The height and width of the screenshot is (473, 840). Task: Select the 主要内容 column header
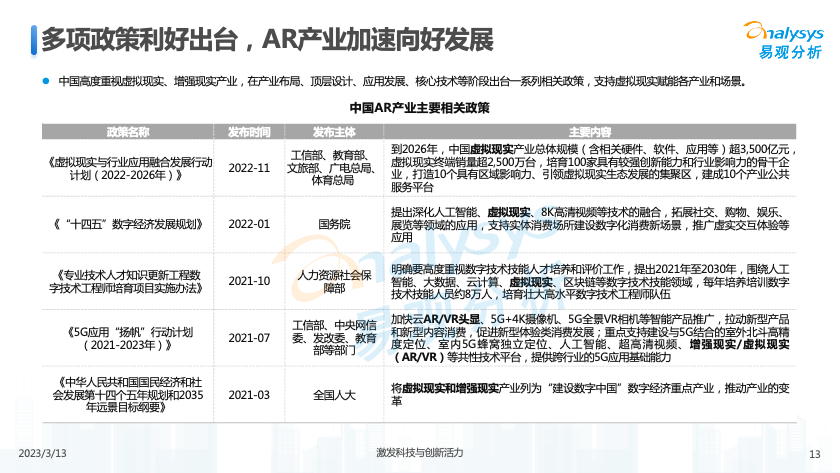[x=590, y=132]
